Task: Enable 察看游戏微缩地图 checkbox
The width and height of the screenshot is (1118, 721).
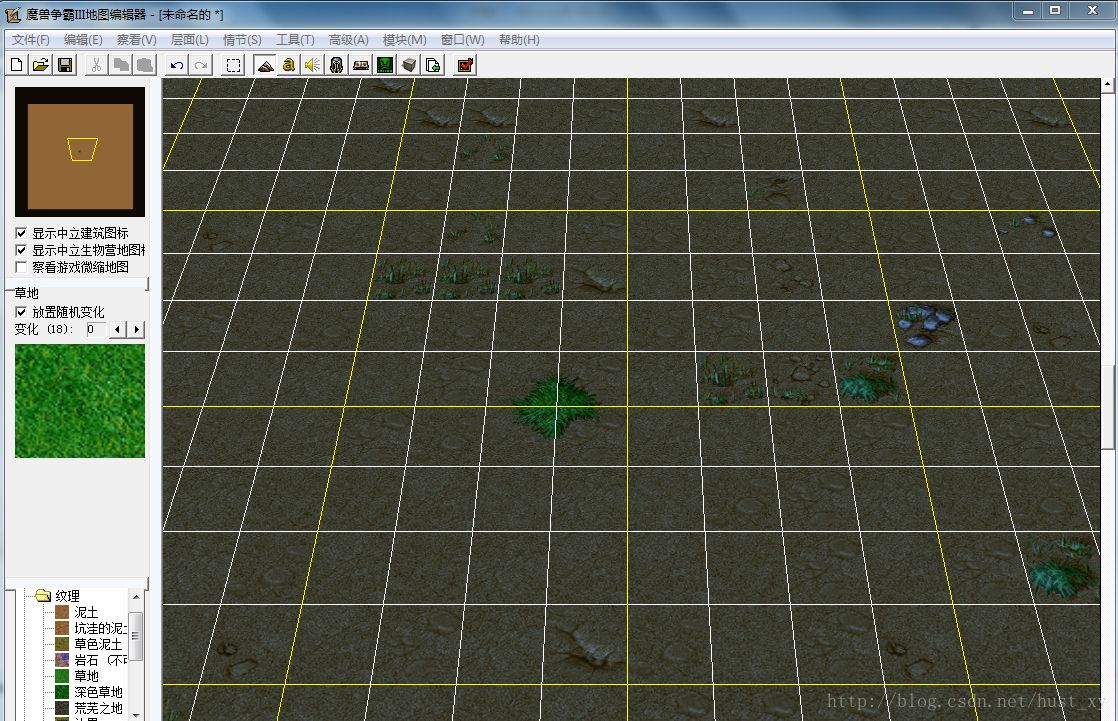Action: tap(21, 267)
